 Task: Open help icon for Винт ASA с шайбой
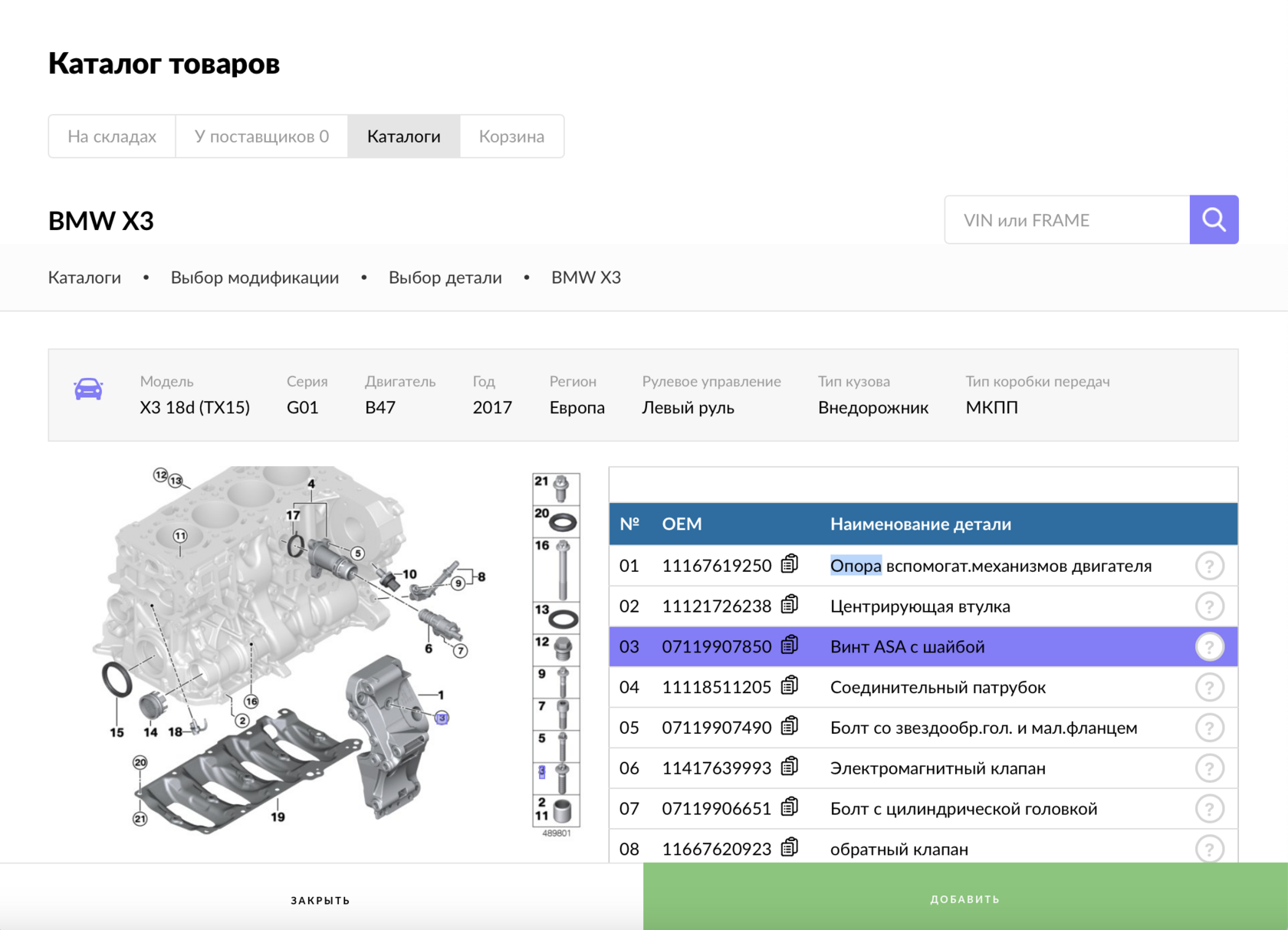(x=1208, y=647)
